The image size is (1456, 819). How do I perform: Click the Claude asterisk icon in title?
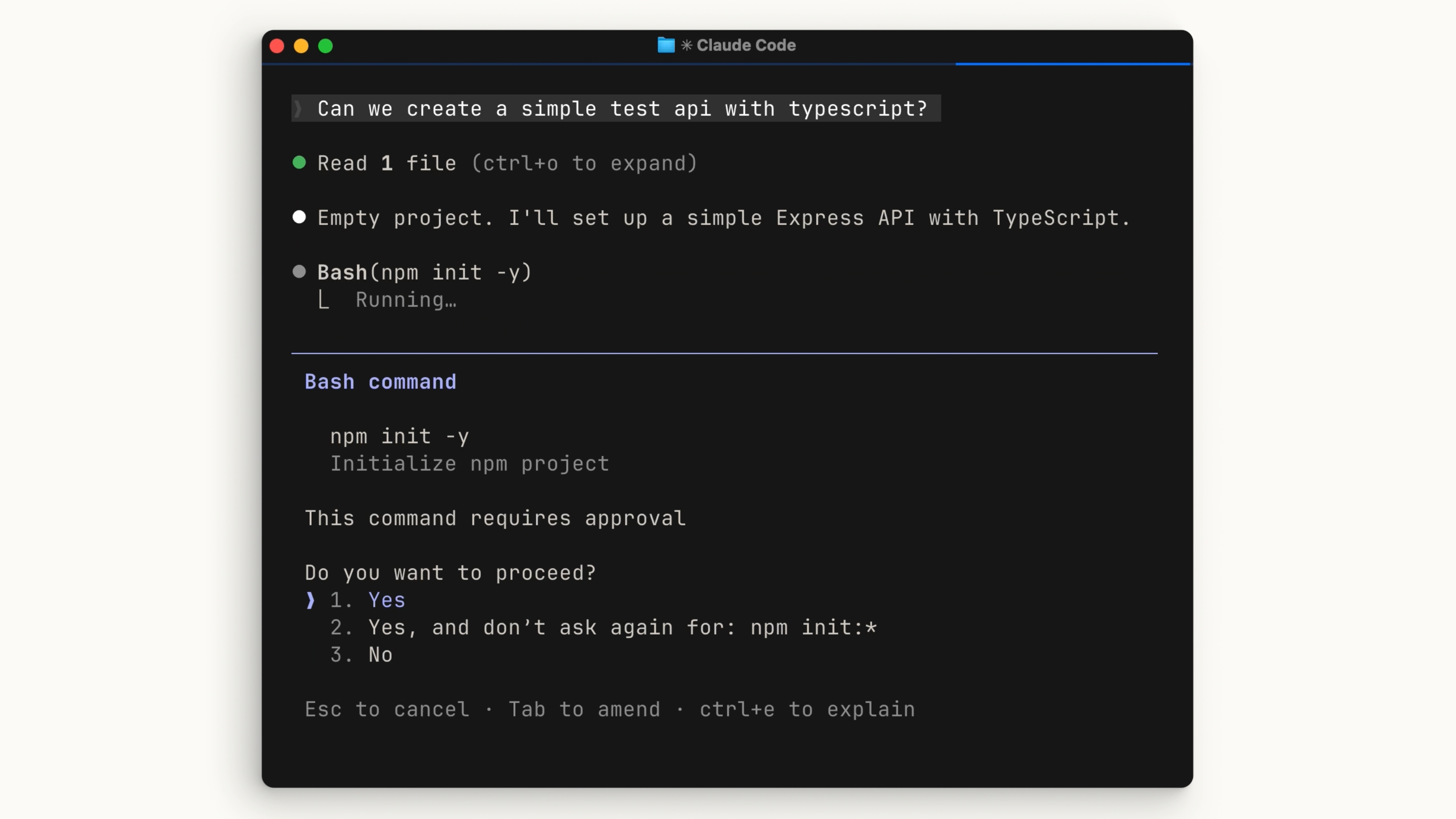click(x=687, y=45)
